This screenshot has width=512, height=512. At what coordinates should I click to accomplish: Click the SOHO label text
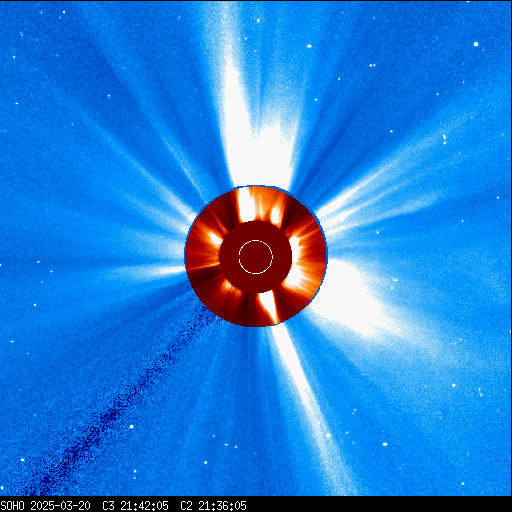point(13,505)
